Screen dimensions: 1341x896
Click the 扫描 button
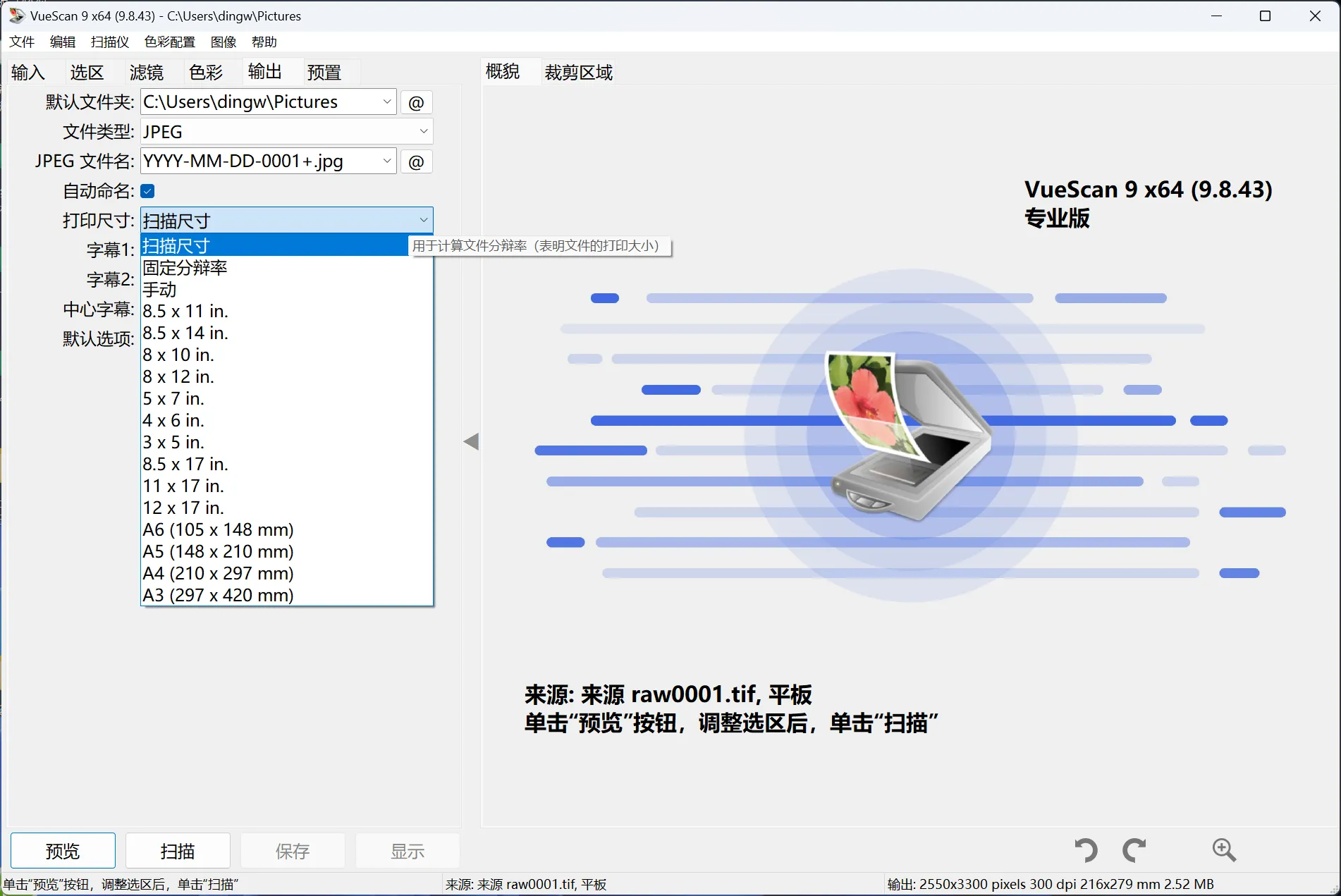[x=178, y=851]
